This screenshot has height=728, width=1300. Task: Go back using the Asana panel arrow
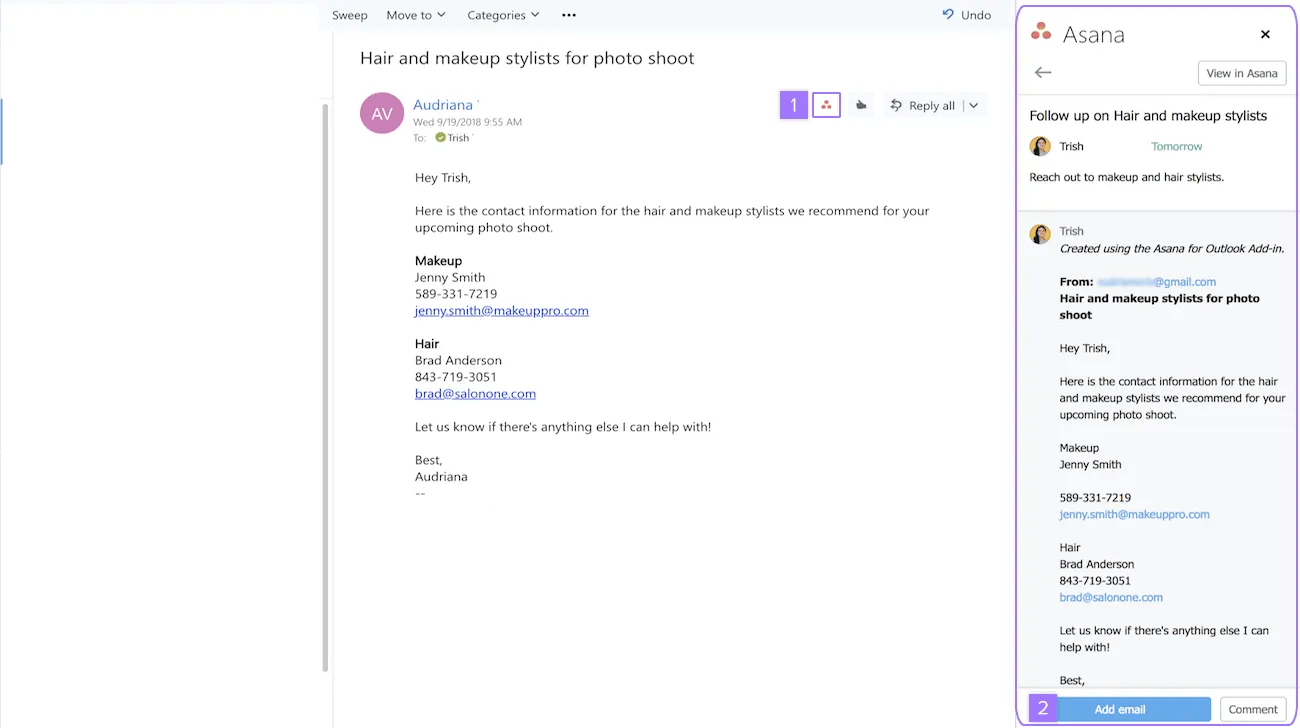point(1042,72)
